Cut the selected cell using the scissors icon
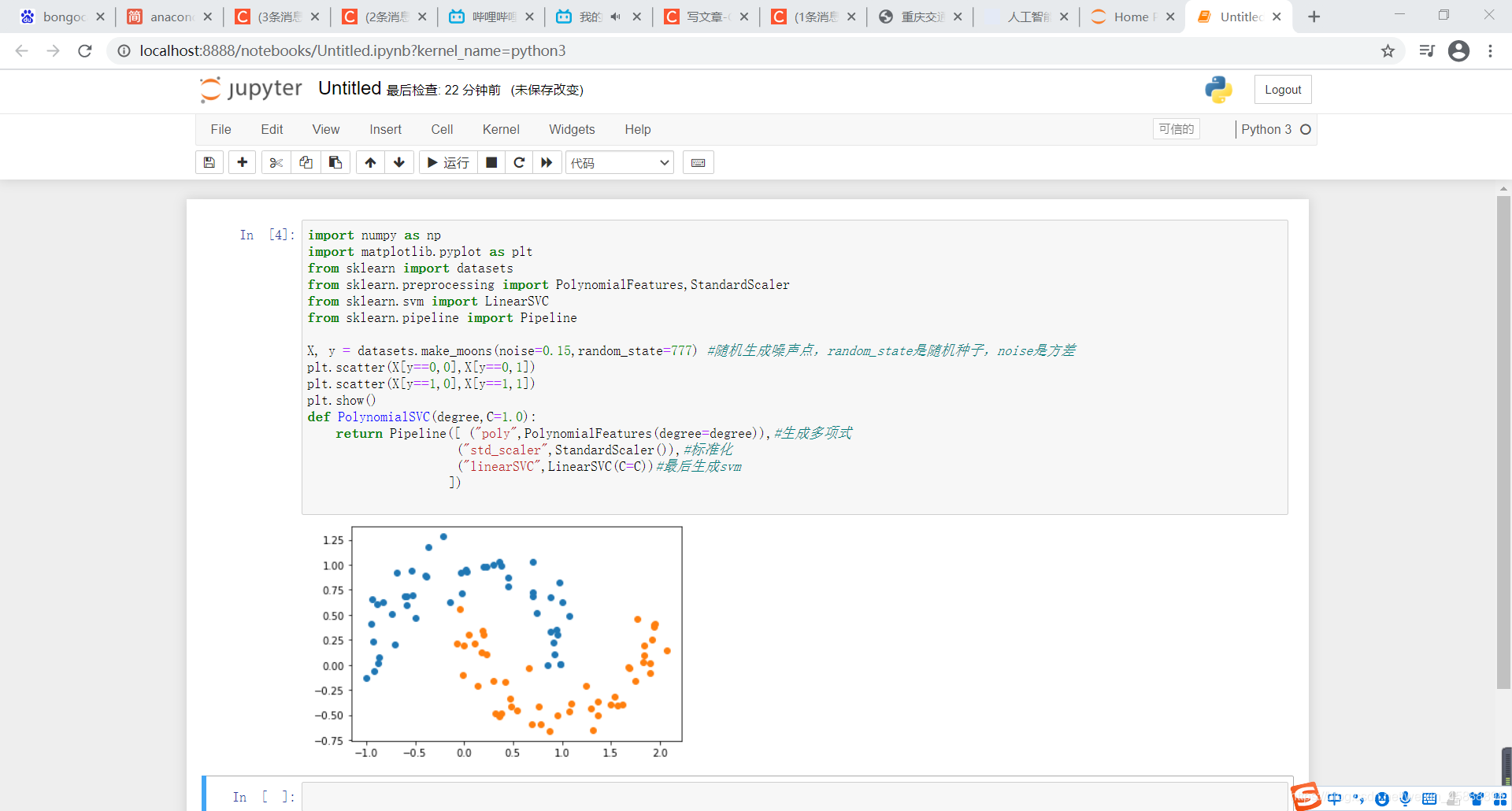 pyautogui.click(x=276, y=162)
